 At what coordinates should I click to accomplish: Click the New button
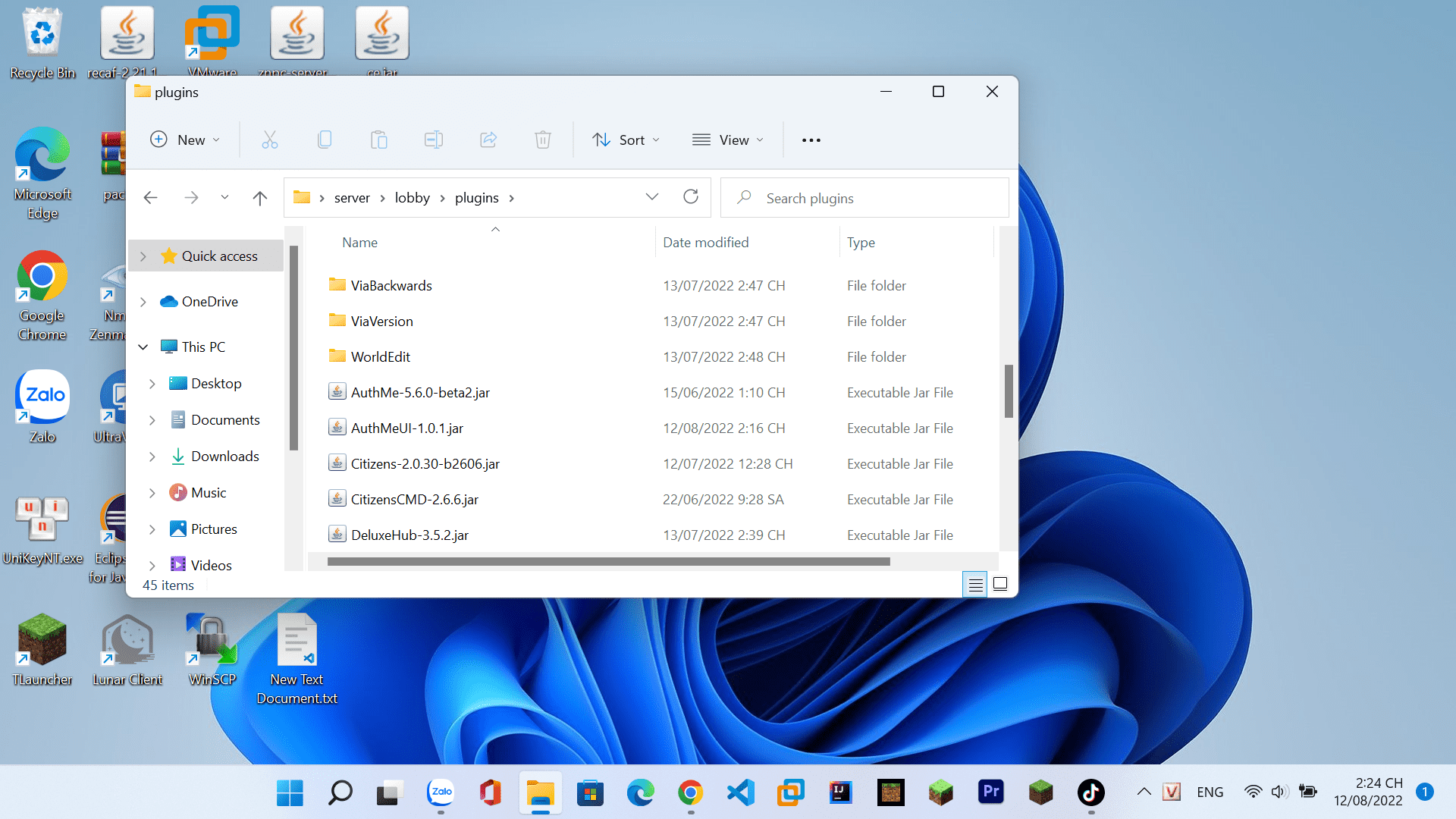[186, 140]
